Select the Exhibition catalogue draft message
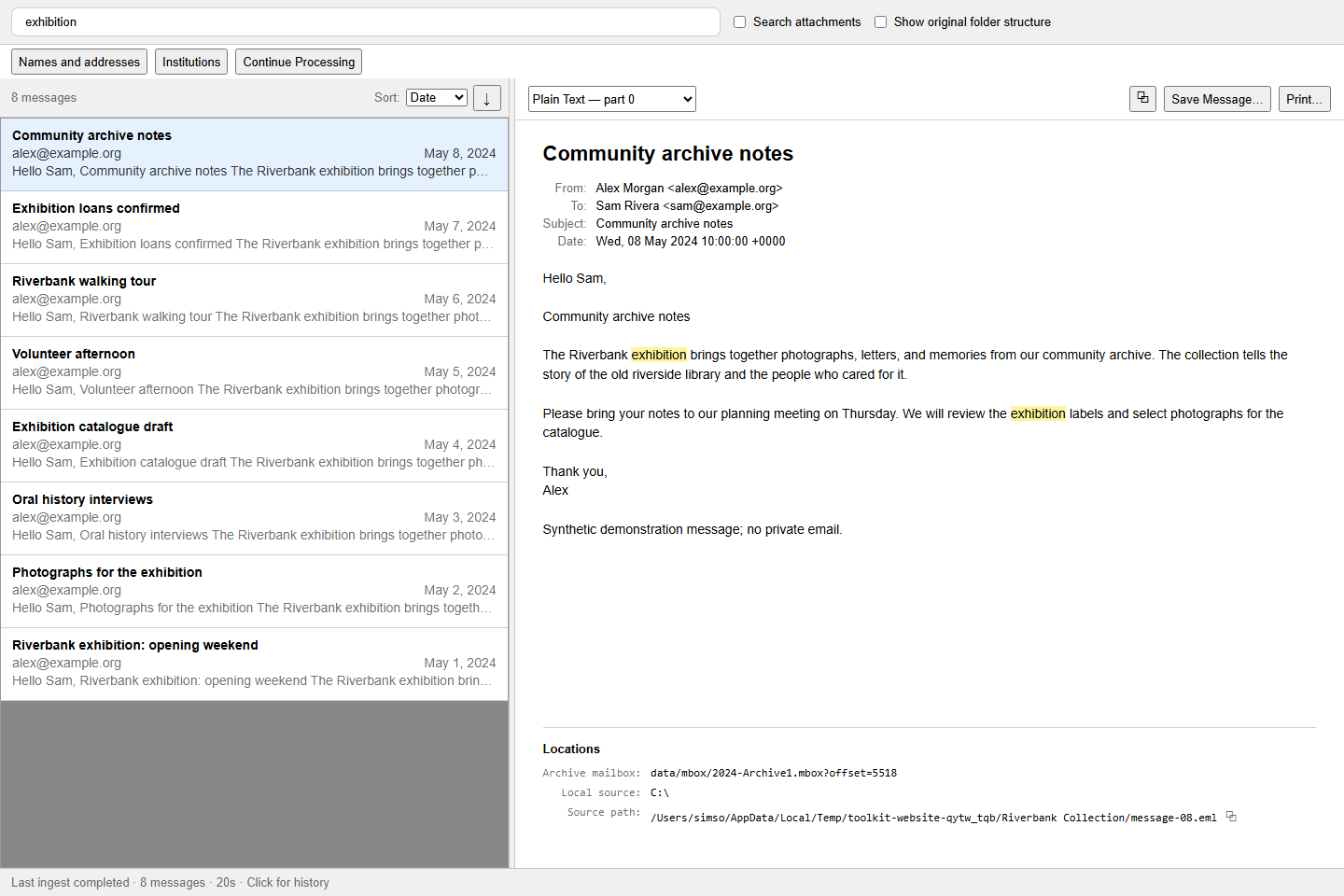1344x896 pixels. pos(254,445)
